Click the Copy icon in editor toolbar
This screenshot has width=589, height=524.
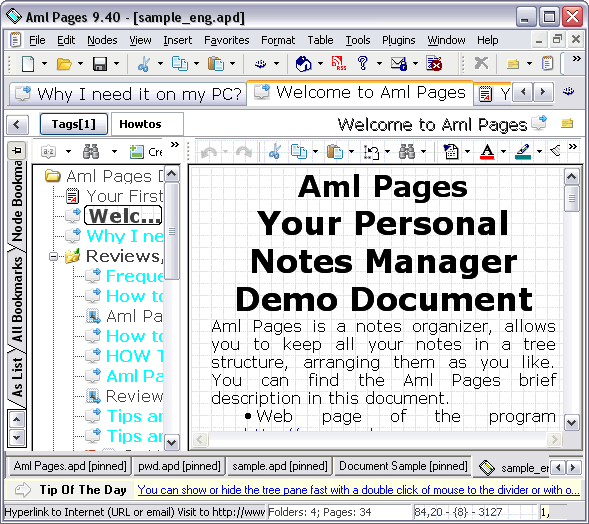(x=299, y=151)
